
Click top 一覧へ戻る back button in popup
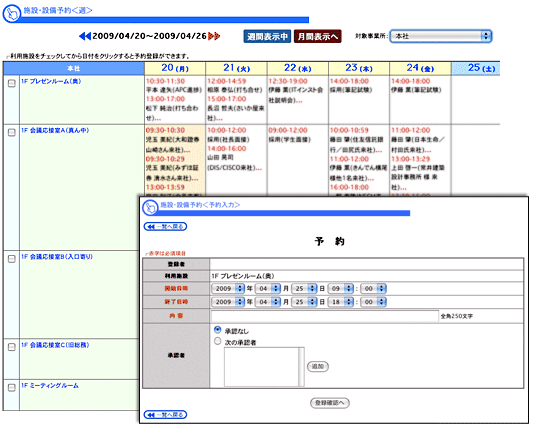tap(166, 227)
